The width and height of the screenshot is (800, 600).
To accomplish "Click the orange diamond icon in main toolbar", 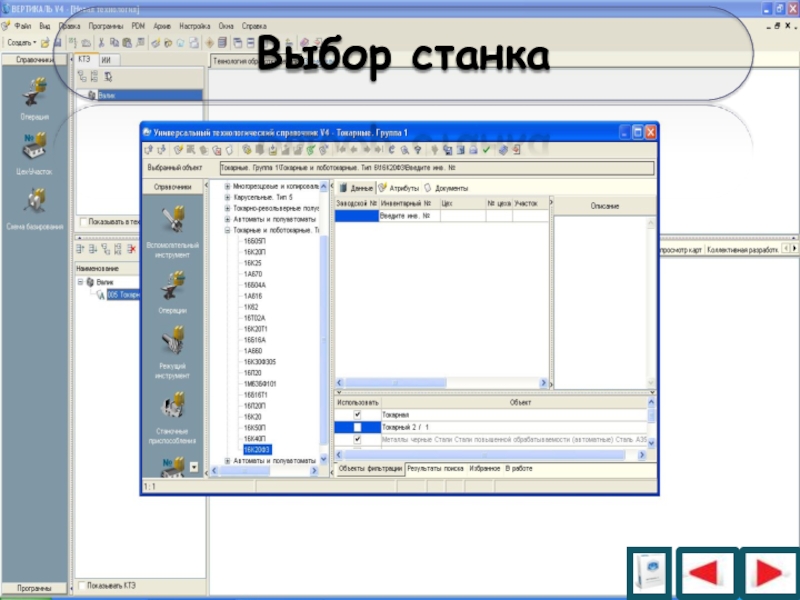I will tap(209, 43).
